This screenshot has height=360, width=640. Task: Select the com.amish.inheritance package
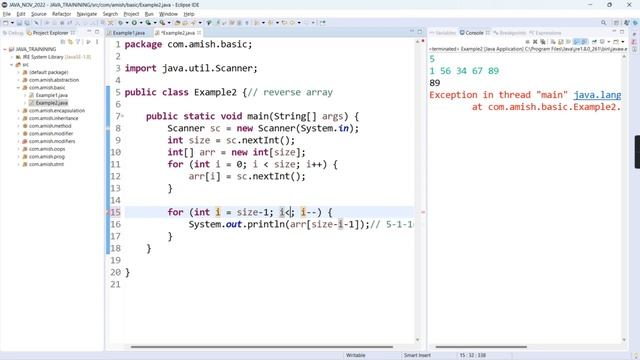(53, 118)
